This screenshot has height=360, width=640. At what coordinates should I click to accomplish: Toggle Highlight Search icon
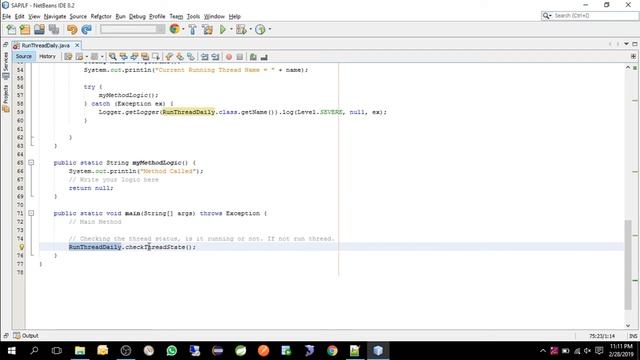(x=145, y=57)
